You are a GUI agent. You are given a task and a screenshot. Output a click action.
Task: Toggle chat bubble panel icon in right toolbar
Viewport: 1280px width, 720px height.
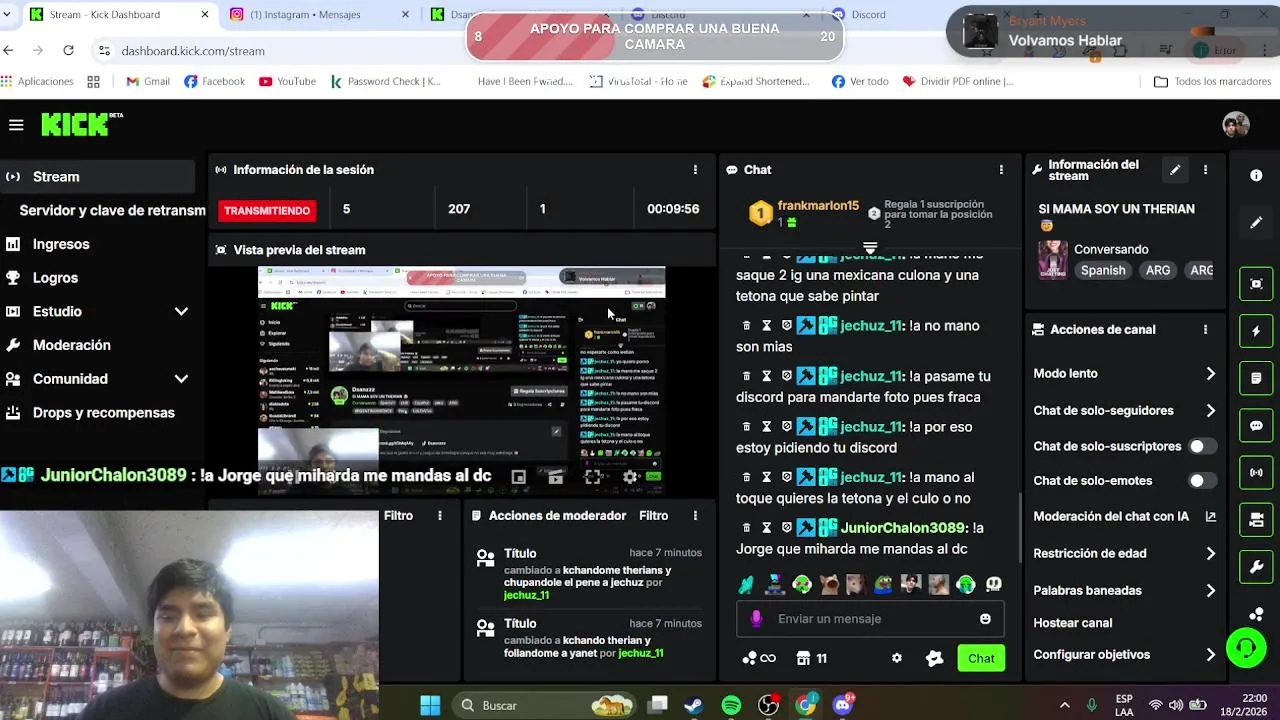(x=1256, y=425)
